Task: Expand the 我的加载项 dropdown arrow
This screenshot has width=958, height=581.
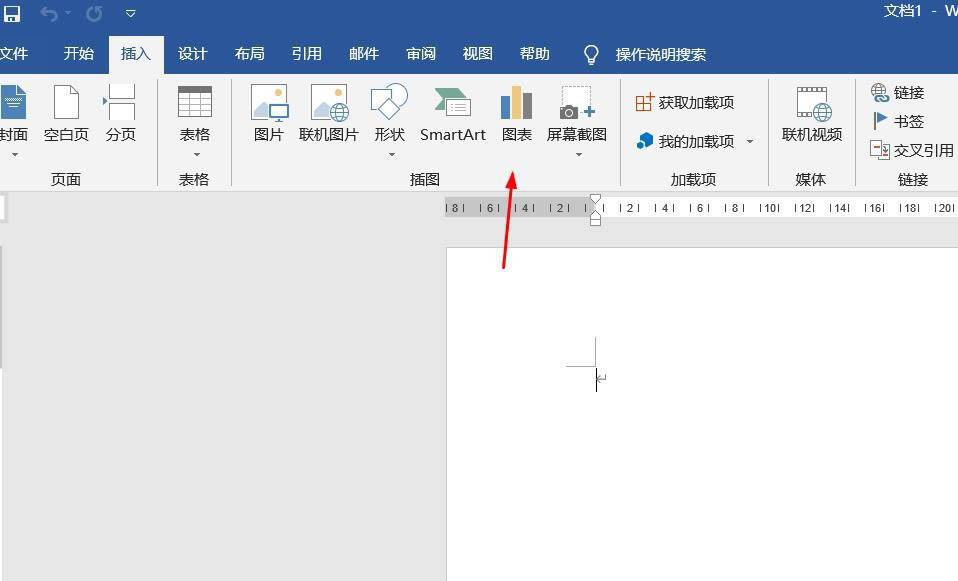Action: 750,141
